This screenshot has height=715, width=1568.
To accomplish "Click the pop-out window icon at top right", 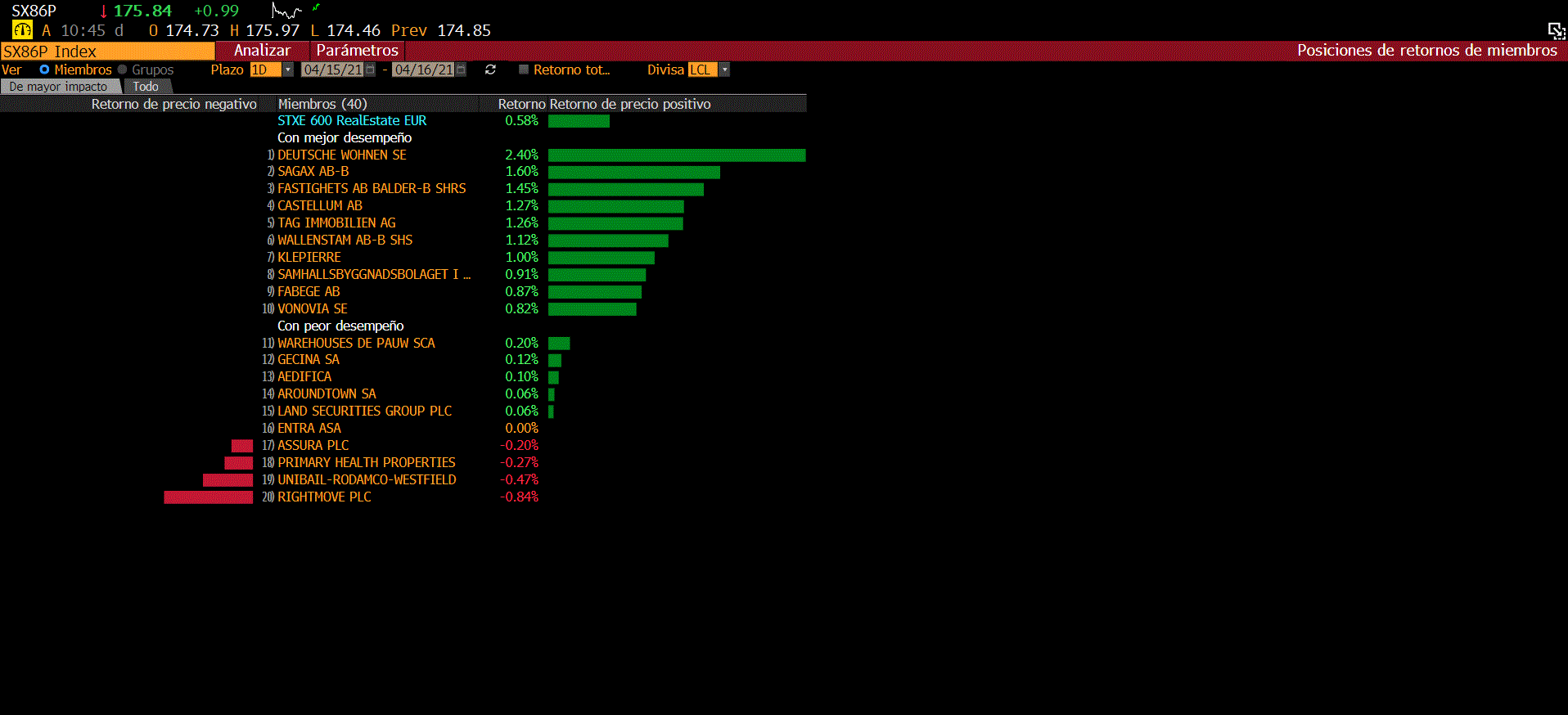I will tap(1557, 31).
